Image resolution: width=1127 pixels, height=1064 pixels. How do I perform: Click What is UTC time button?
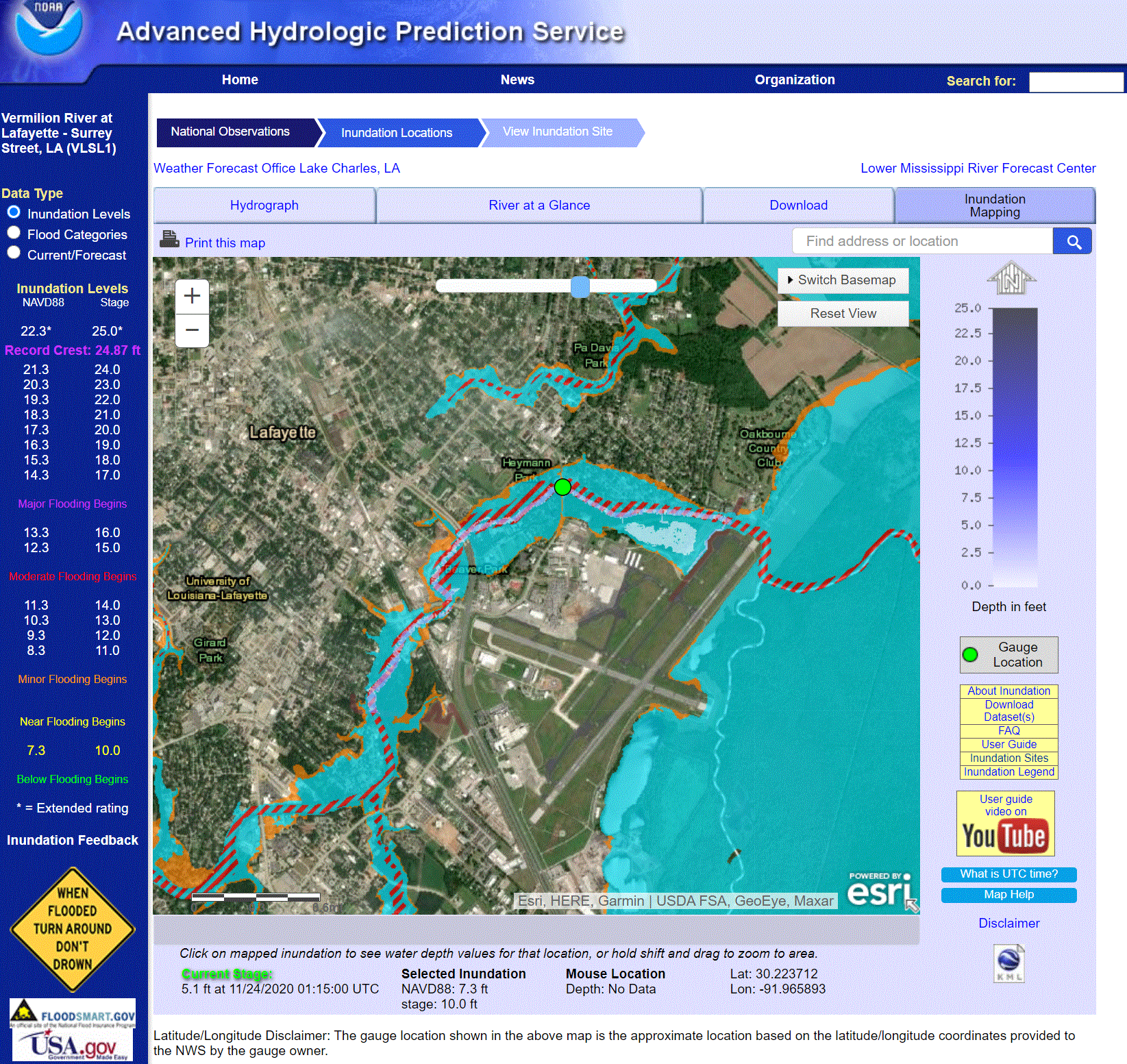point(1008,874)
